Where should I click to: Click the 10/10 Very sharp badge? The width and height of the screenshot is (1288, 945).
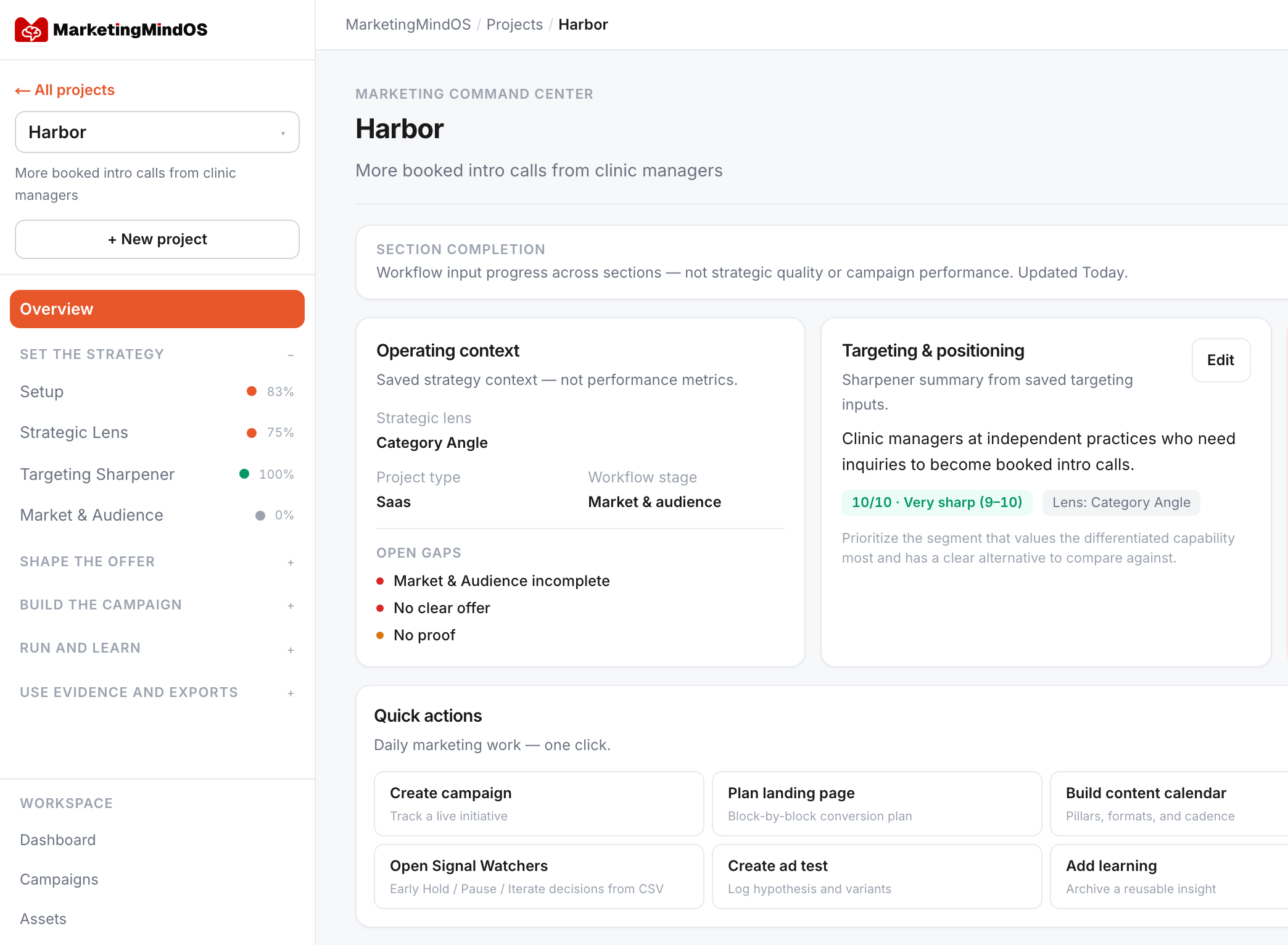point(937,503)
